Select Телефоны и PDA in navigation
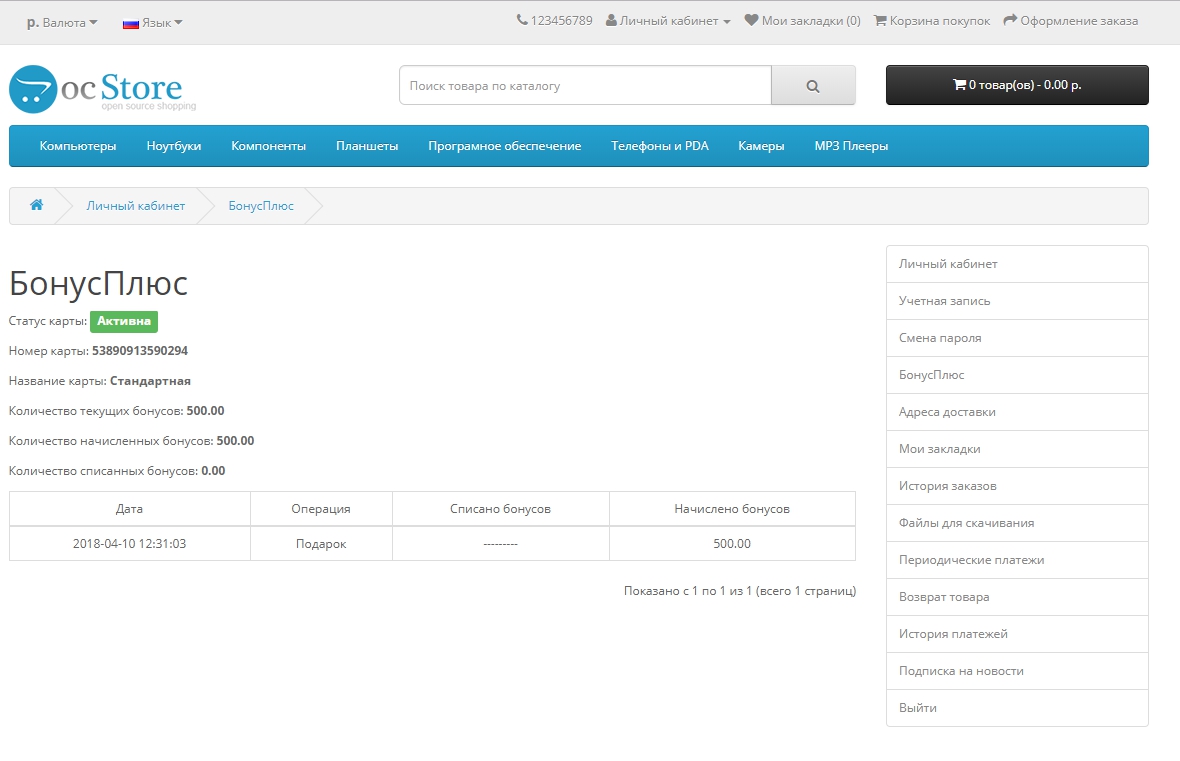Screen dimensions: 1180x761 (x=659, y=146)
